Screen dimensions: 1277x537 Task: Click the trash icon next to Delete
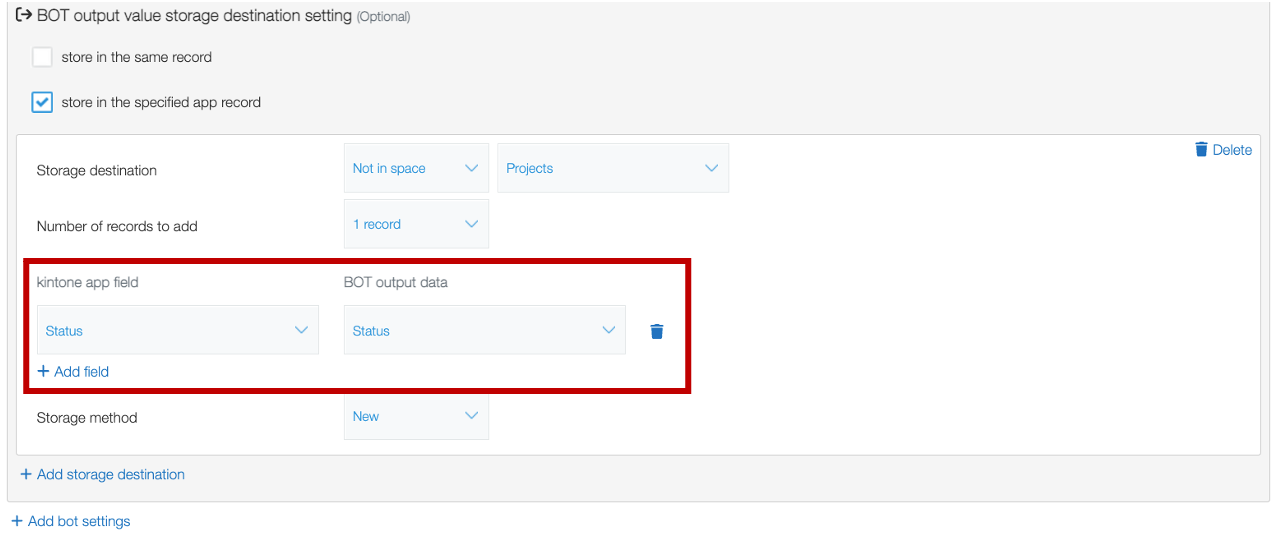(x=1201, y=149)
